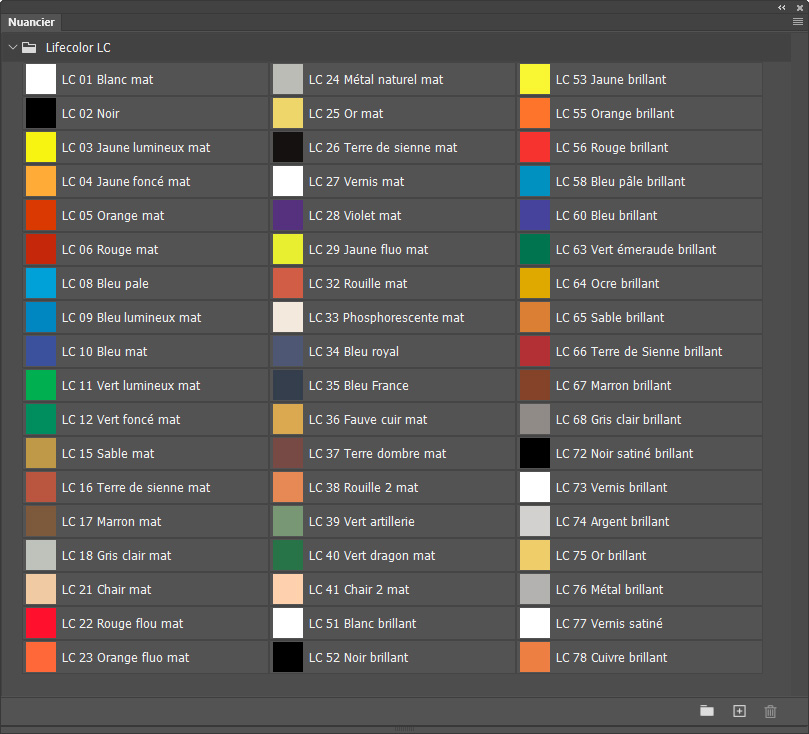Pick the LC 66 Terre de Sienne brillant swatch
Viewport: 809px width, 734px height.
coord(535,352)
